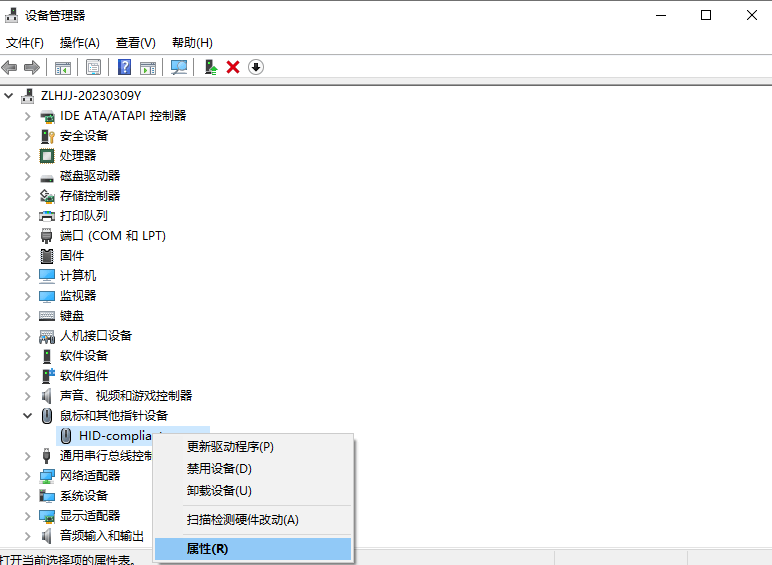
Task: Select the 打印队列 printer icon
Action: point(47,216)
